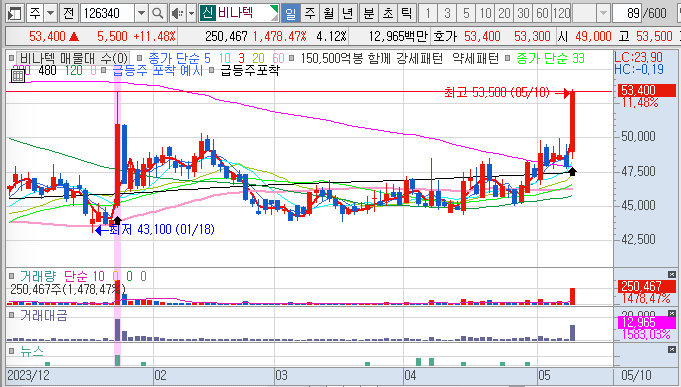Viewport: 681px width, 387px height.
Task: Select the 일 daily chart tab
Action: point(290,13)
